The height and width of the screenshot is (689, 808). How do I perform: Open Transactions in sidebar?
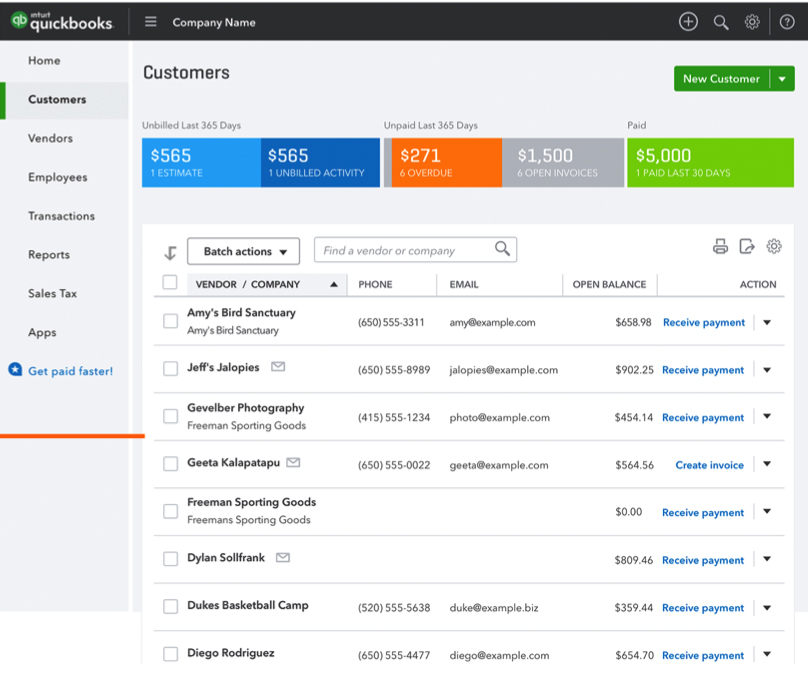pyautogui.click(x=61, y=216)
